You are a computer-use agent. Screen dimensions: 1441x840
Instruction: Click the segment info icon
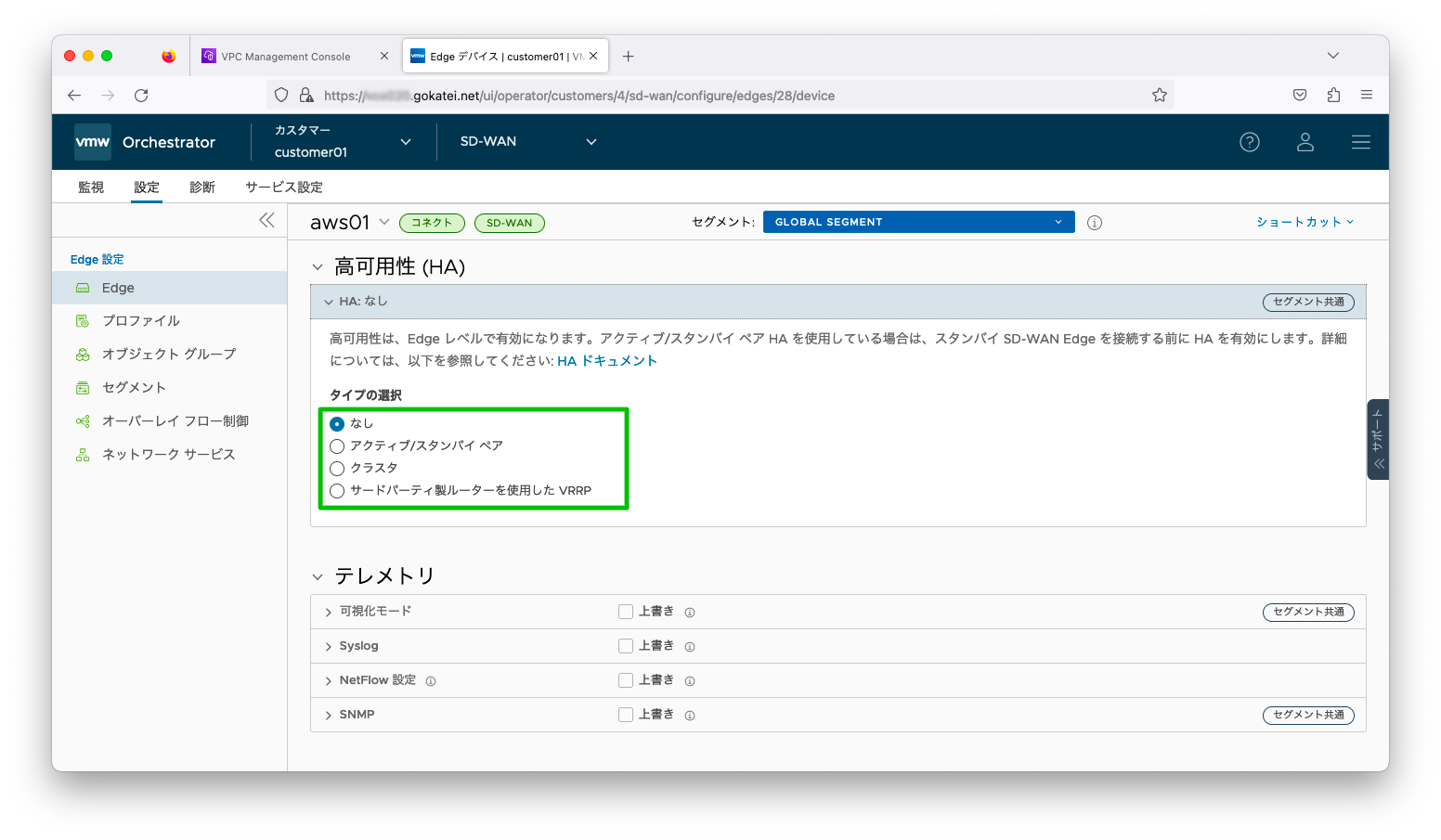pyautogui.click(x=1095, y=223)
